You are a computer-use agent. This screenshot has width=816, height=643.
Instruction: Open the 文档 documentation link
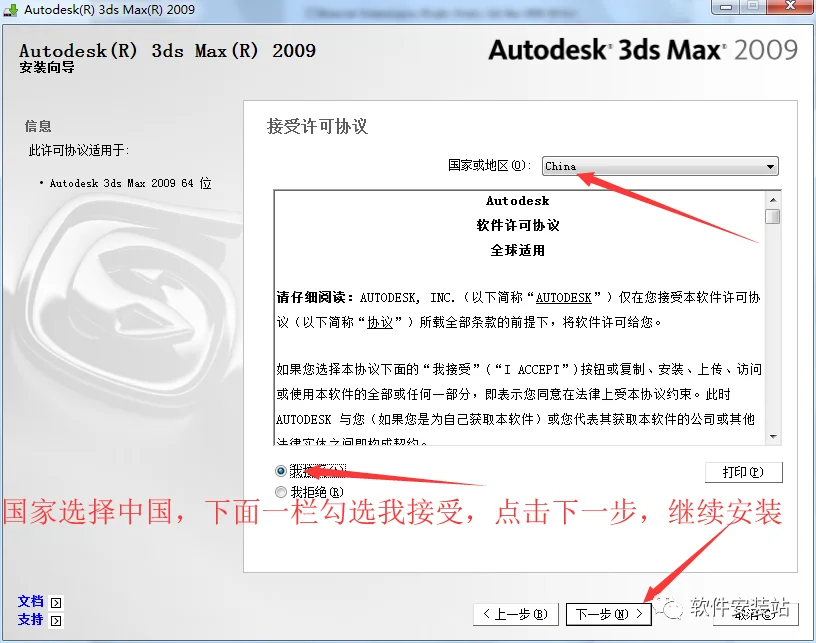[31, 601]
